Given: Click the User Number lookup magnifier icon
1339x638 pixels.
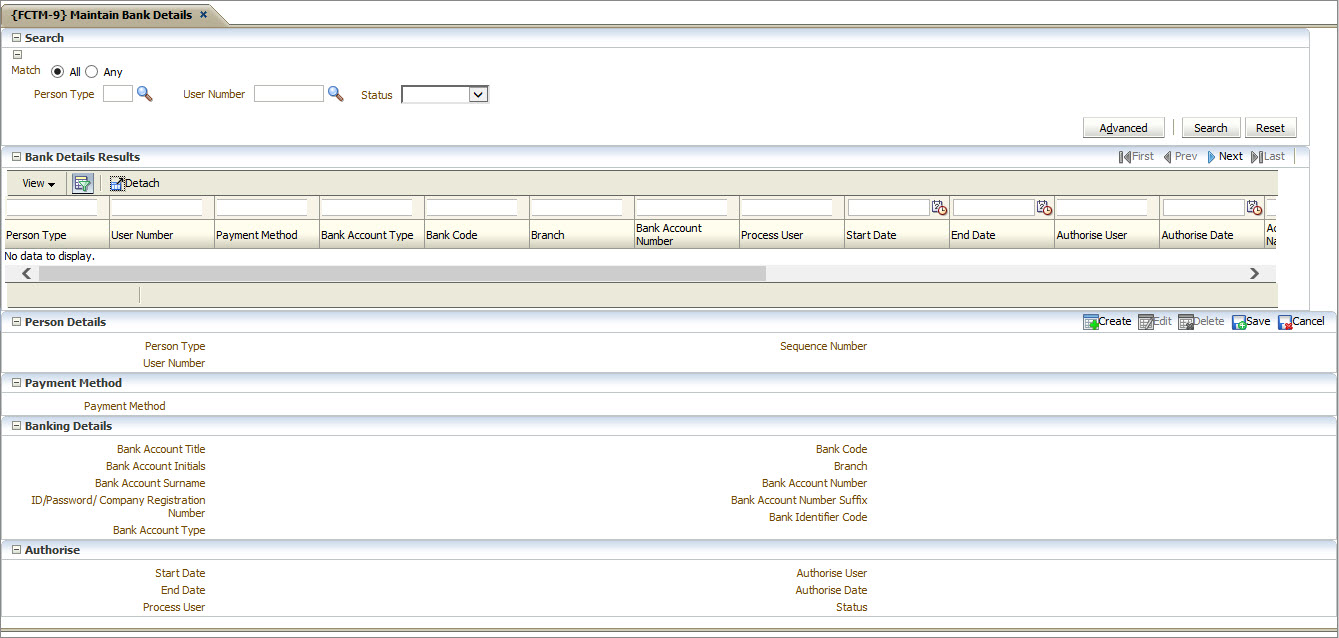Looking at the screenshot, I should 336,94.
